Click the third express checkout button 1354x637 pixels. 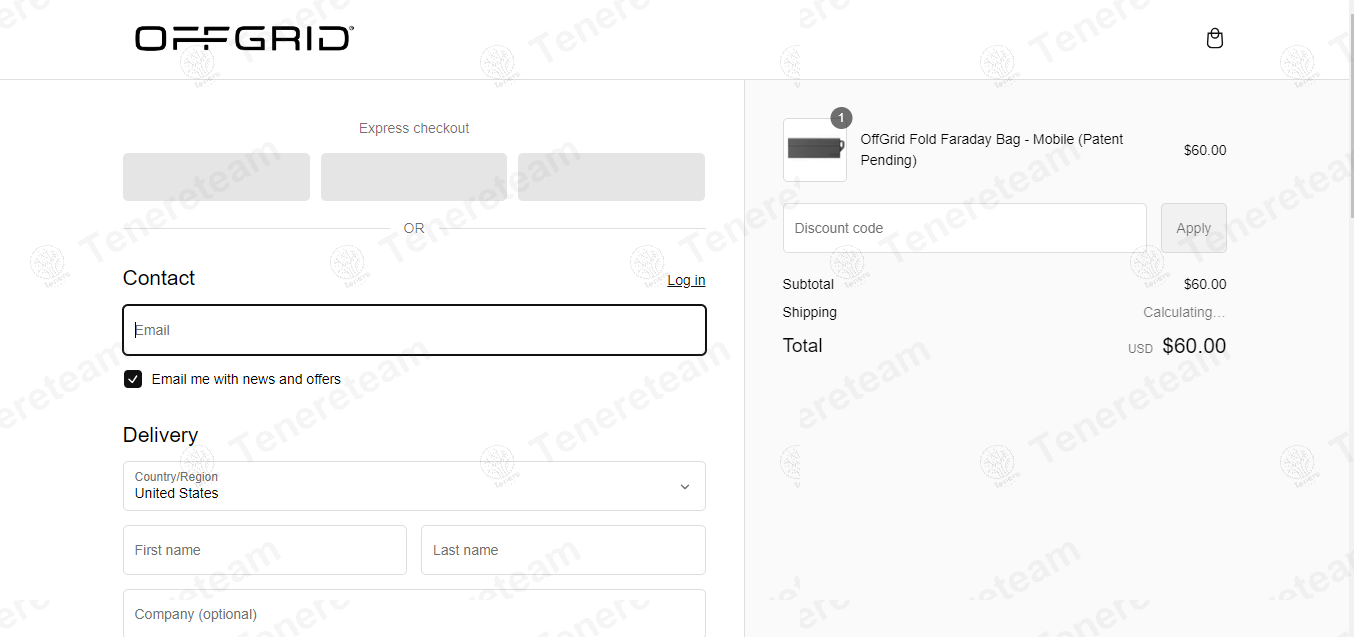pos(611,177)
